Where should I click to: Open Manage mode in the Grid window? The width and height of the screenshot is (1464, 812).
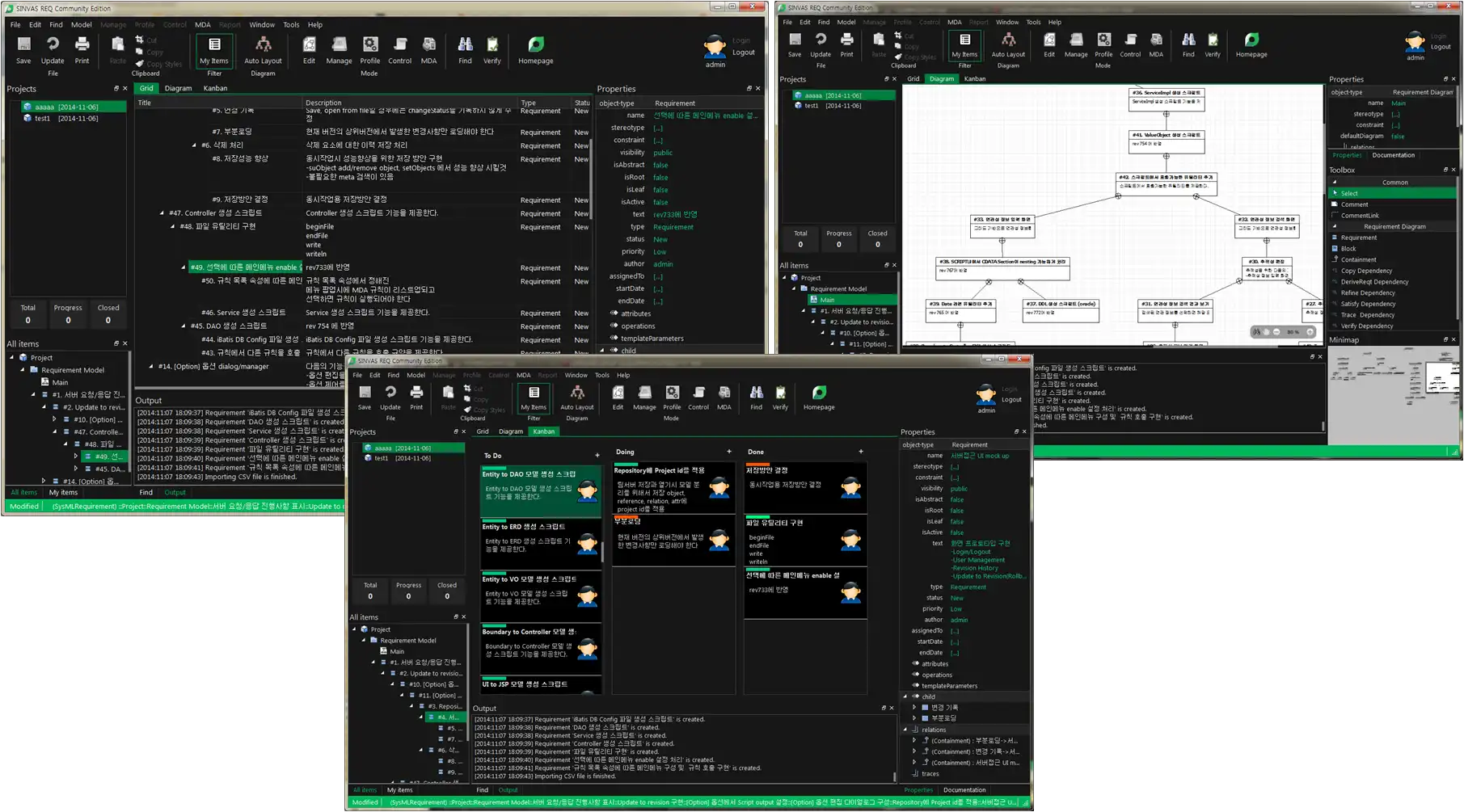click(339, 49)
